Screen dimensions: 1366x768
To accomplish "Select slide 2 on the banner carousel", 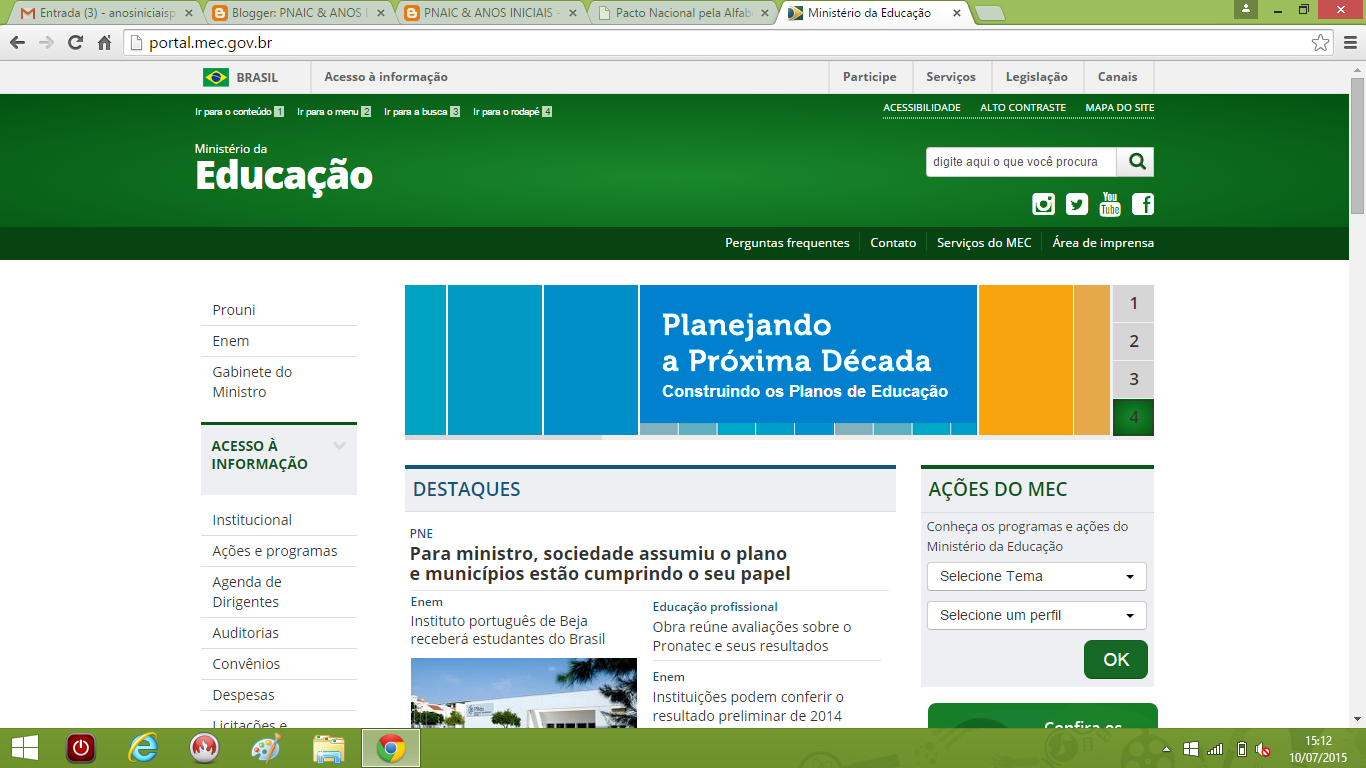I will 1132,341.
